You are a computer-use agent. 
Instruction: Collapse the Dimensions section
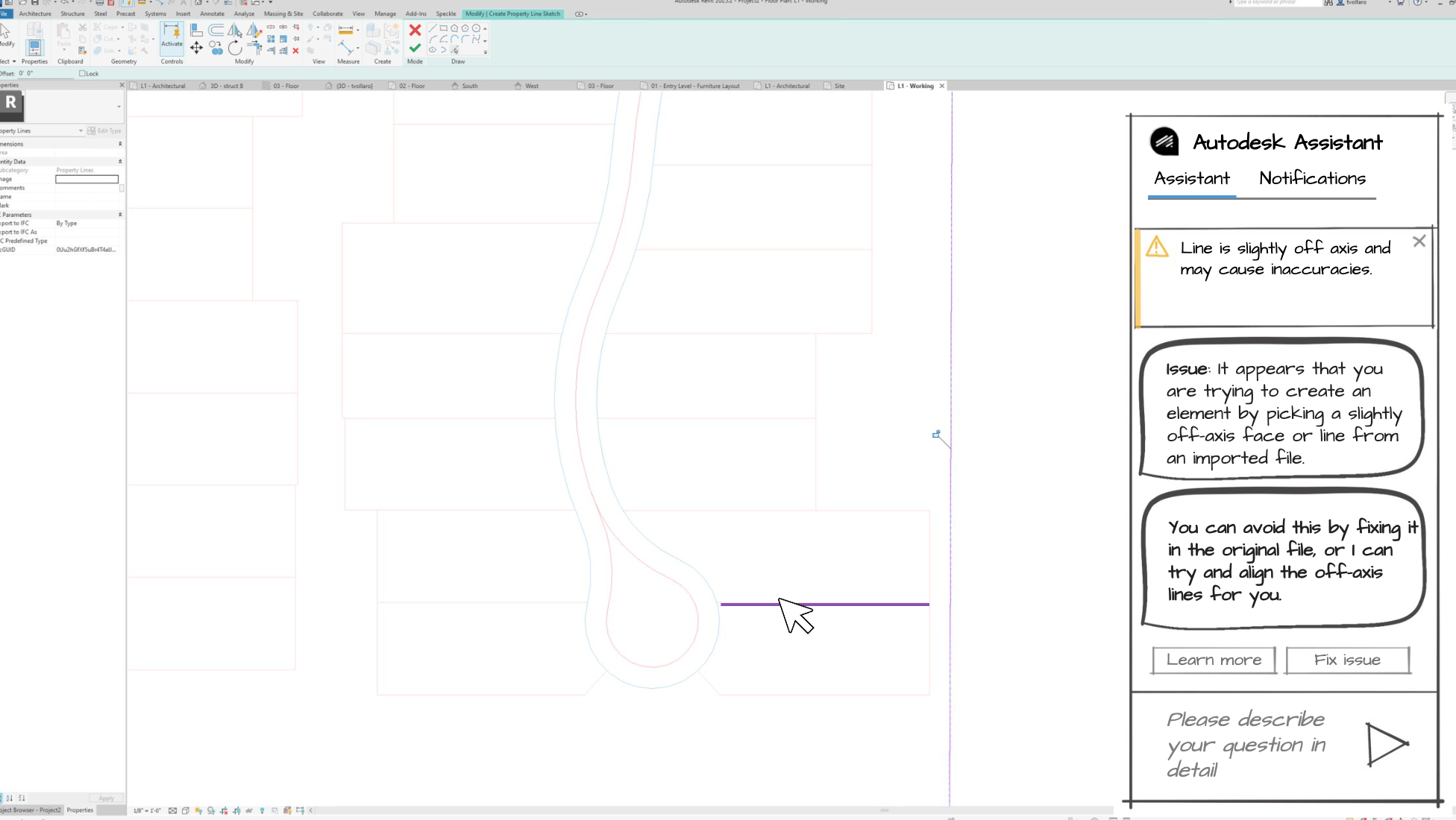click(x=120, y=144)
